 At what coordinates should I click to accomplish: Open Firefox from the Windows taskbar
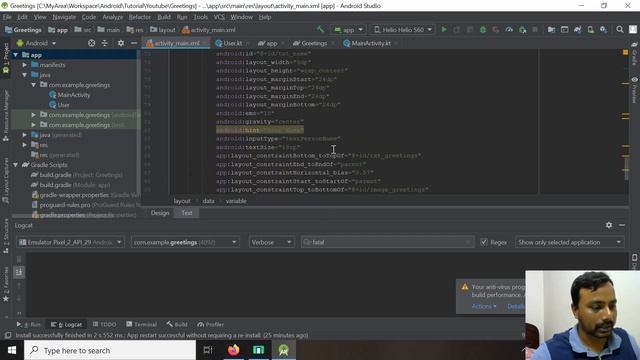coord(233,350)
